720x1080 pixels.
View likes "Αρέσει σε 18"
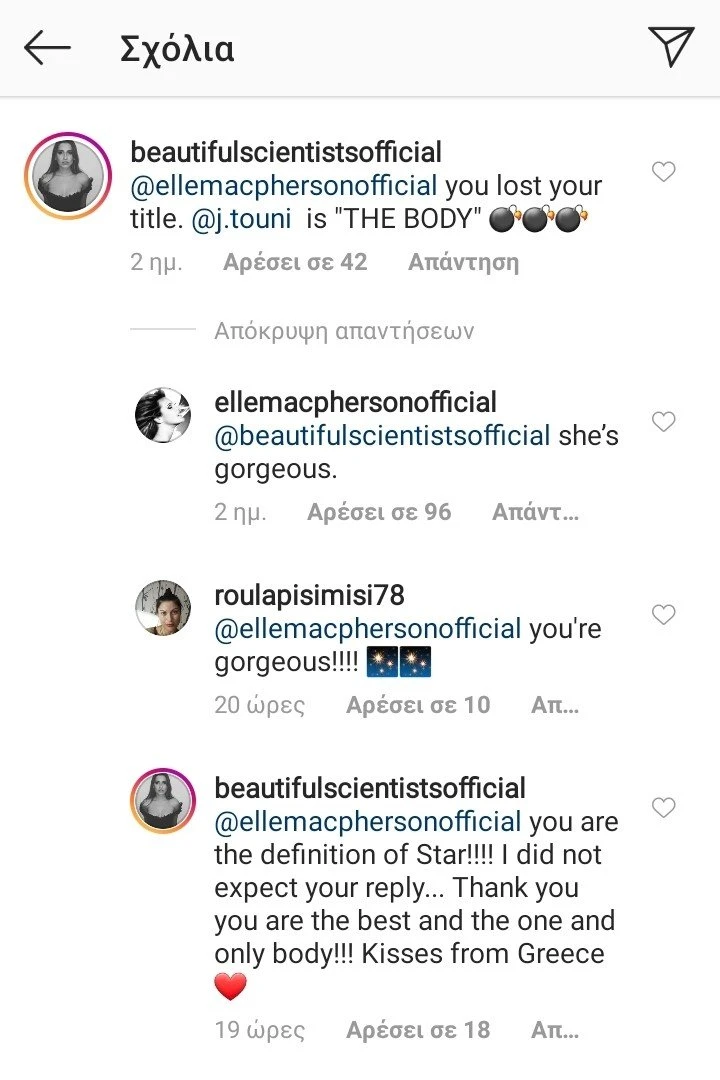(x=418, y=1030)
